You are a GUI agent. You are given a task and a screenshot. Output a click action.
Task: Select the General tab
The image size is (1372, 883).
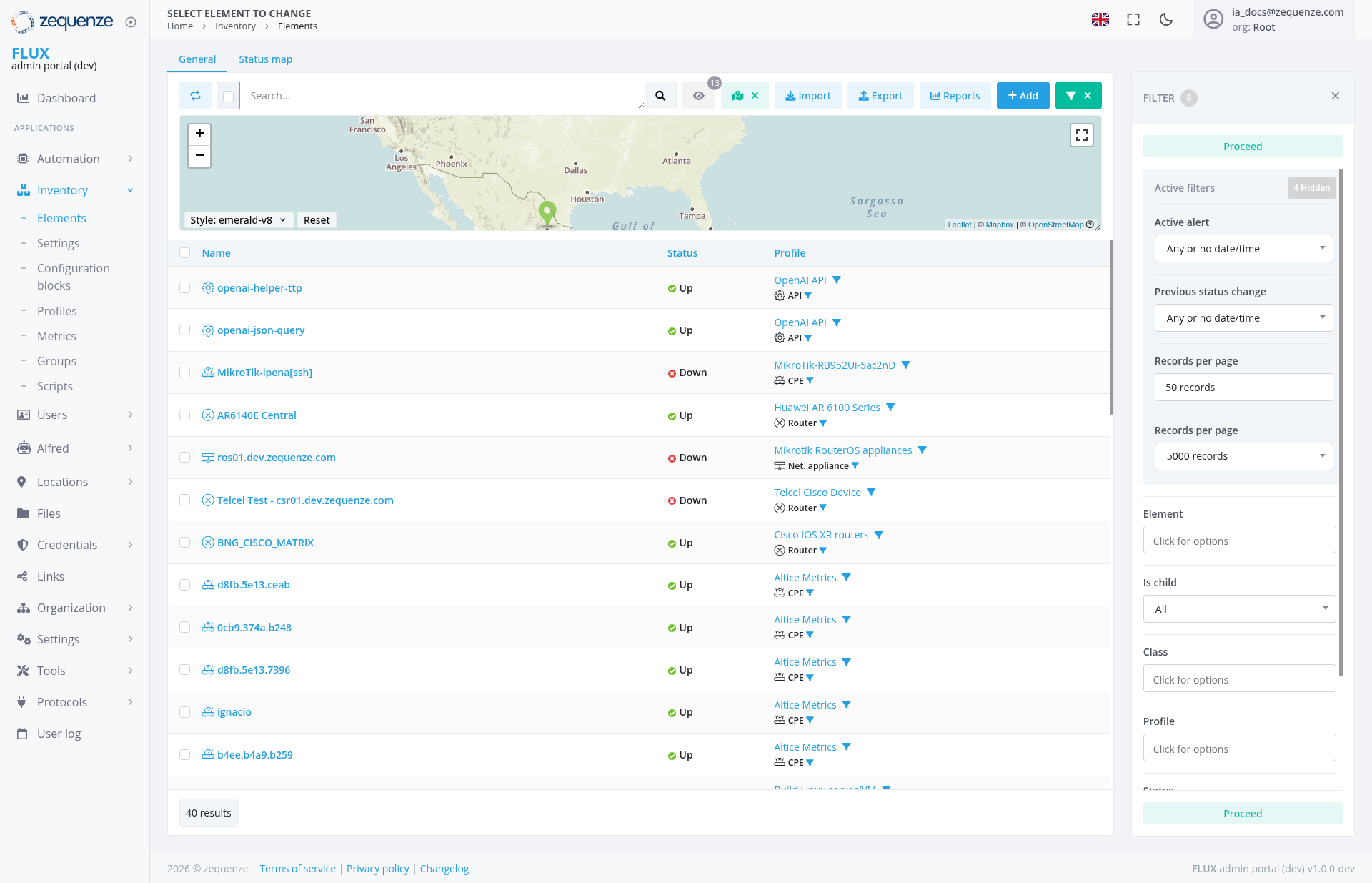click(197, 59)
